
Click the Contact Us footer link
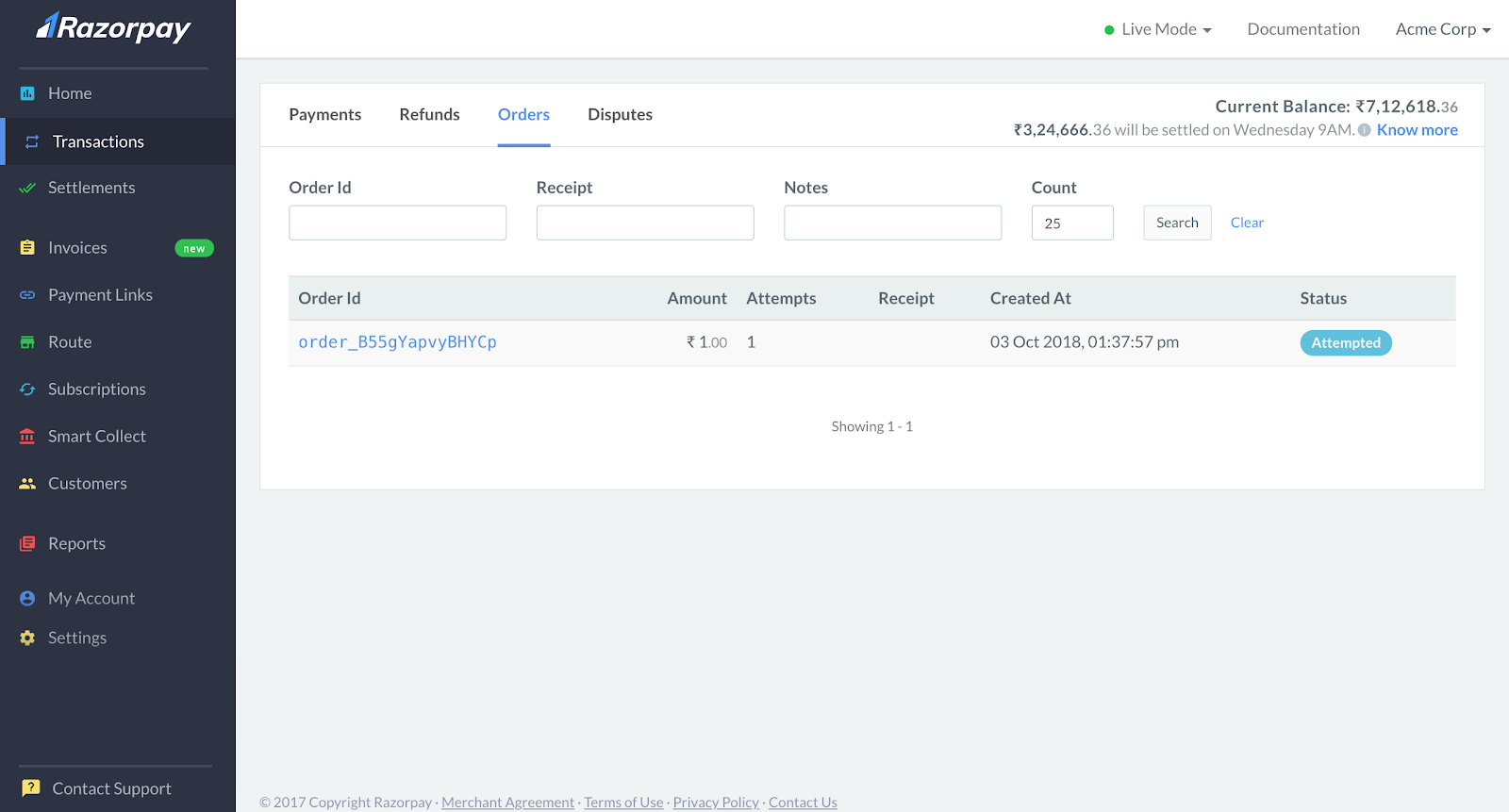[x=803, y=802]
